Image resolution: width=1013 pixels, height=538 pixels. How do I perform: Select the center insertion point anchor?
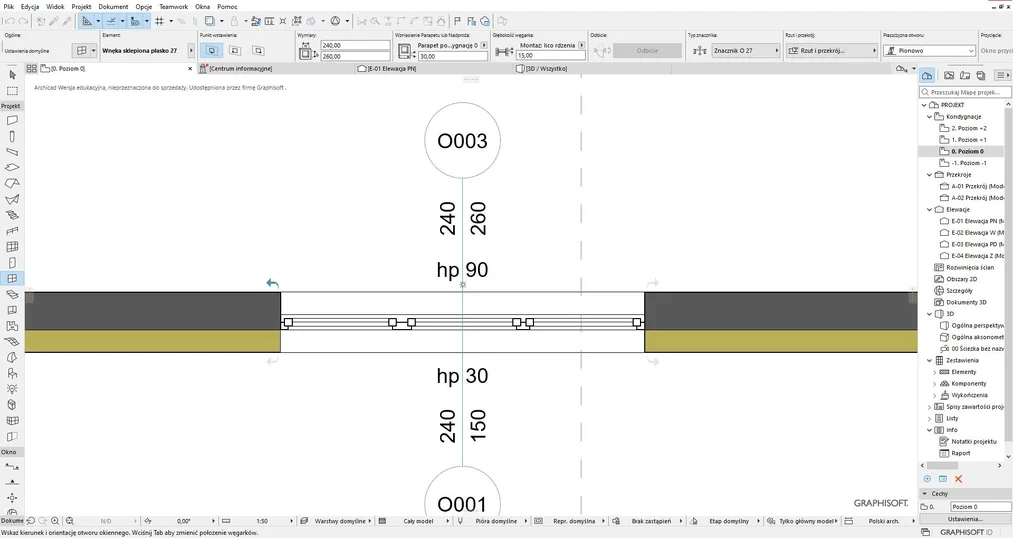click(x=212, y=50)
